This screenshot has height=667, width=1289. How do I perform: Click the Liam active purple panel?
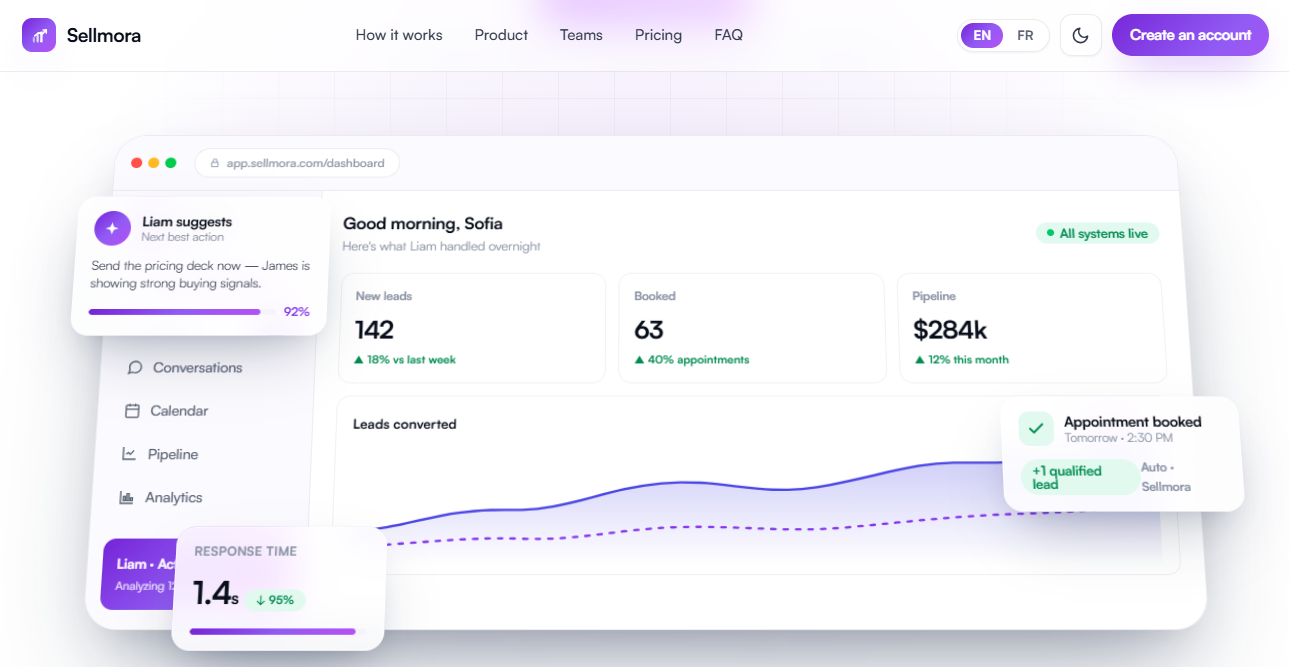point(140,574)
